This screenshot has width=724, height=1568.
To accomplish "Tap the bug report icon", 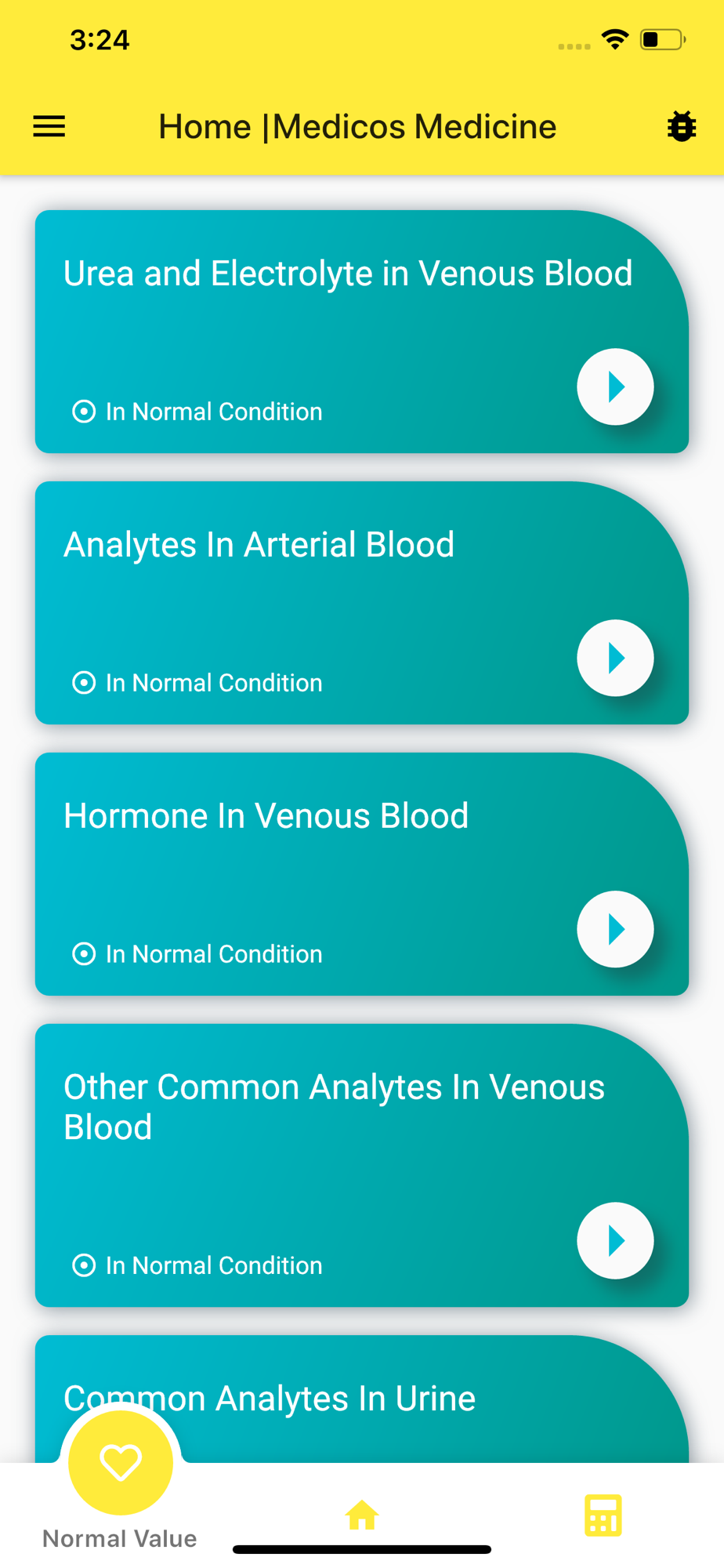I will [682, 126].
